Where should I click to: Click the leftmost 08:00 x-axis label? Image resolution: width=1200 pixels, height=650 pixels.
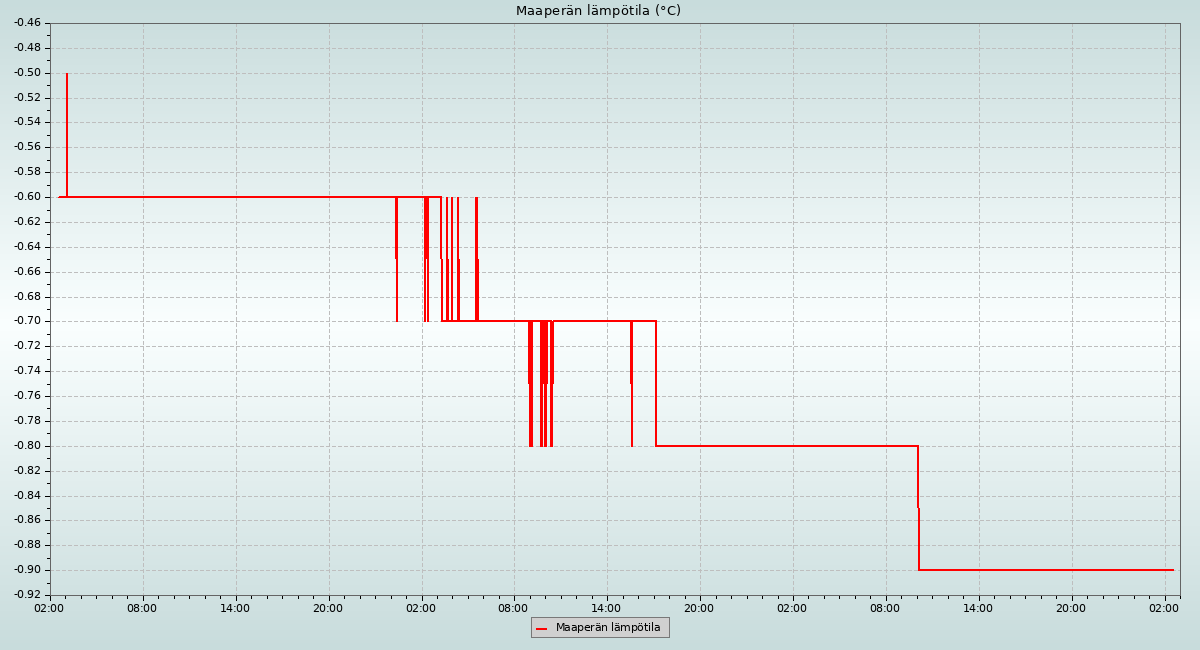(x=142, y=608)
